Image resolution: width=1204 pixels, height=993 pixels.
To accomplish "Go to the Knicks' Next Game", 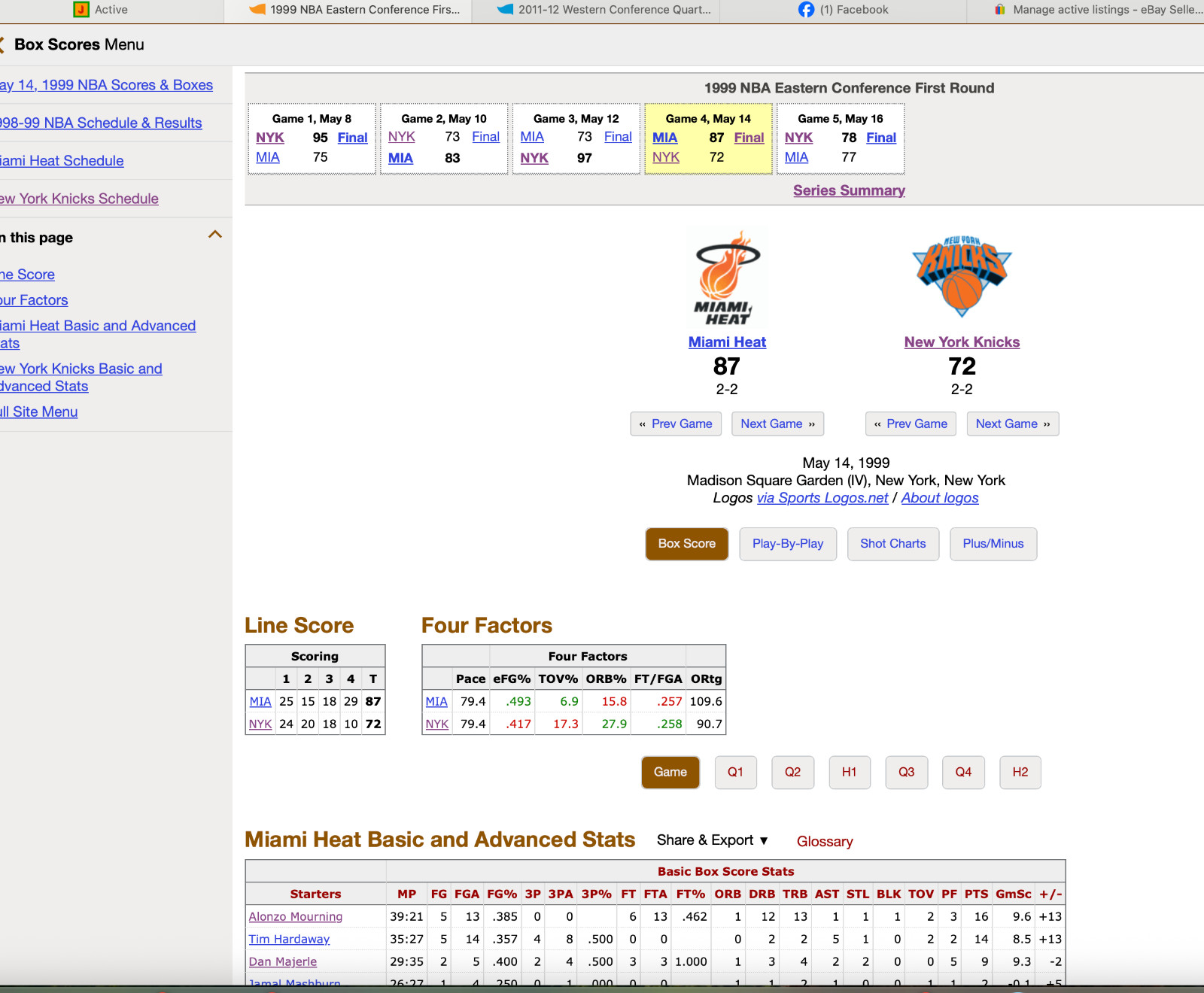I will (x=1013, y=424).
